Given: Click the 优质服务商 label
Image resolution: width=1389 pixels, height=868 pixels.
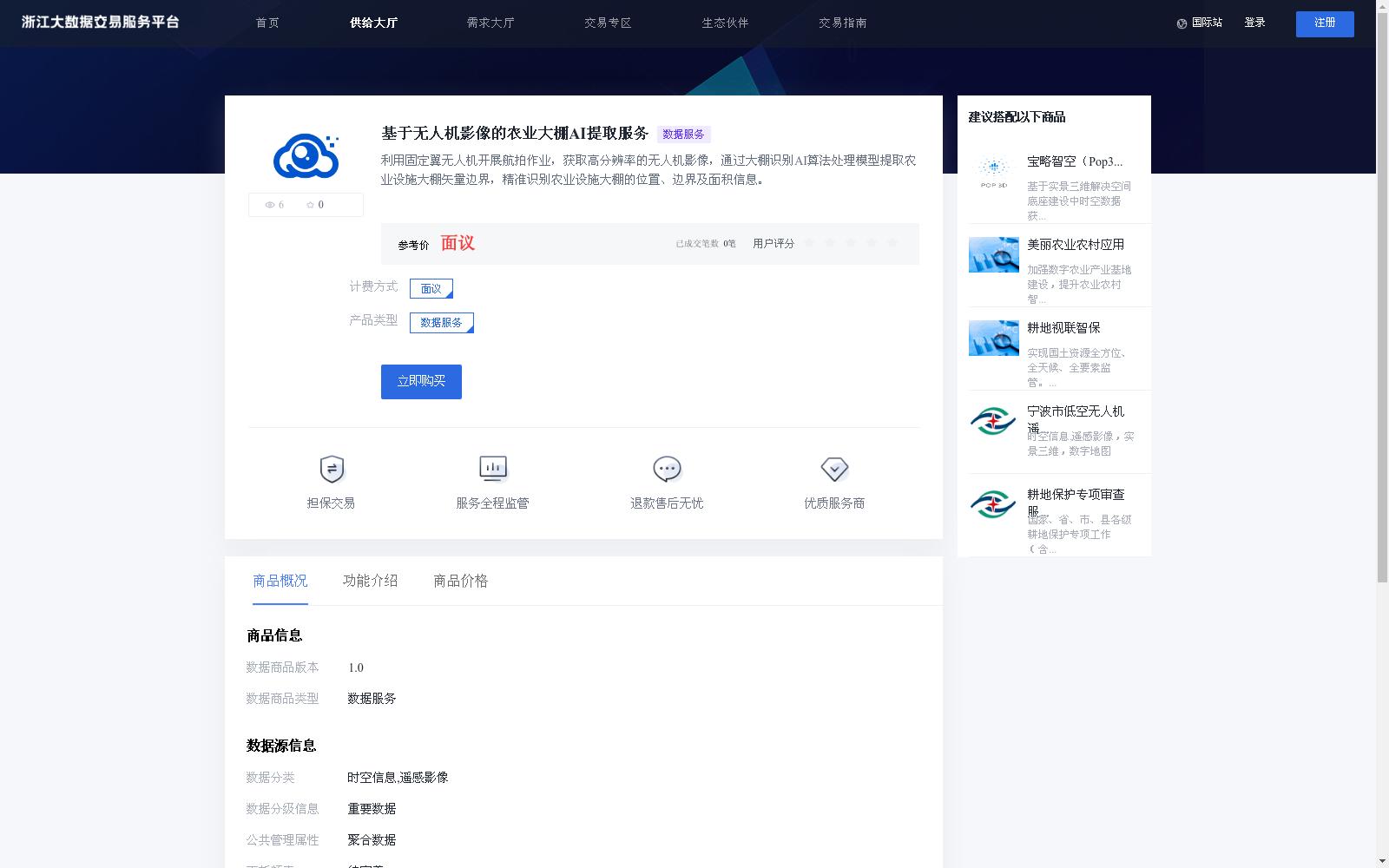Looking at the screenshot, I should 834,503.
